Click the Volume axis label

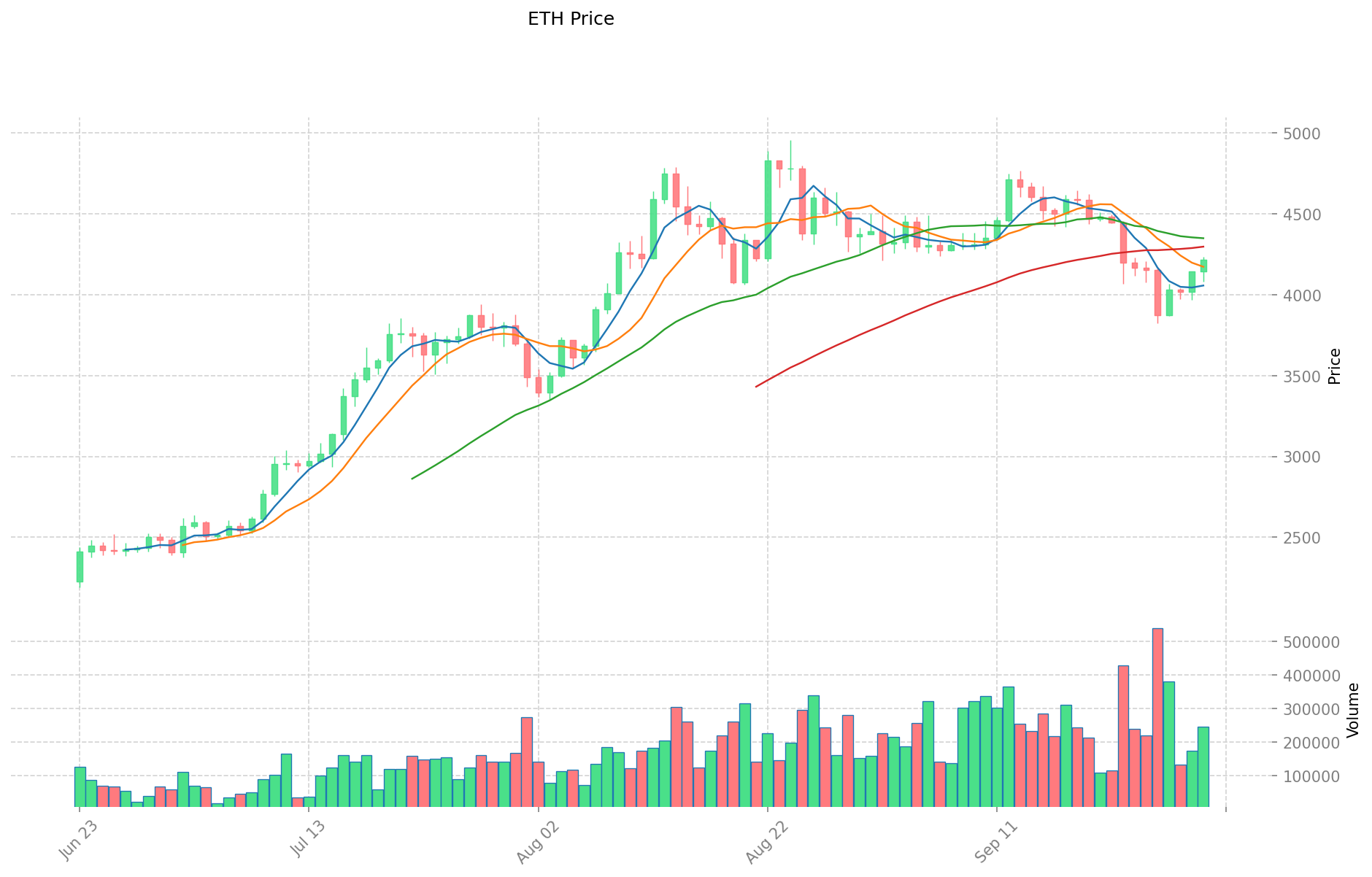[x=1353, y=709]
